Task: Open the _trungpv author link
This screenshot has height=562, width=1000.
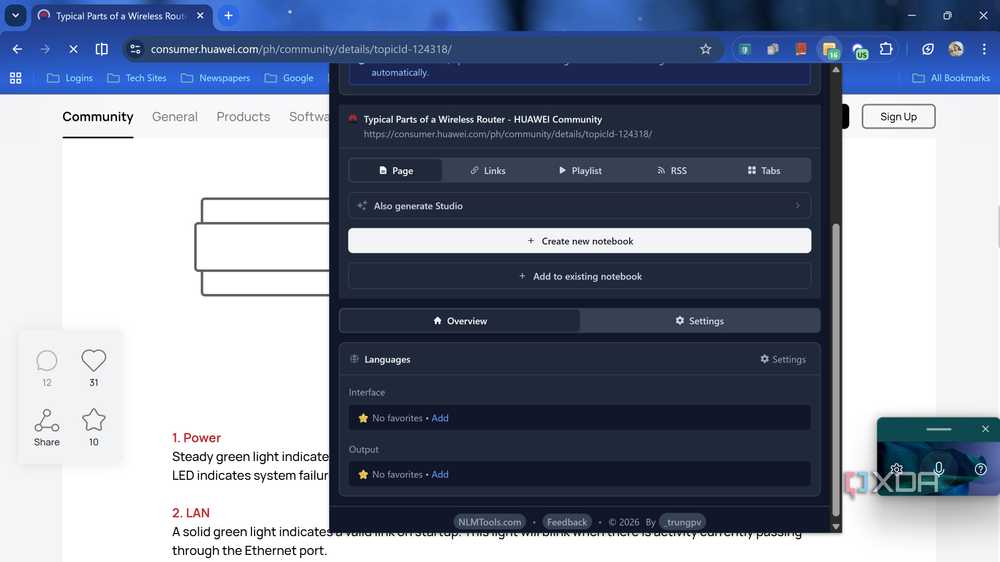Action: [682, 522]
